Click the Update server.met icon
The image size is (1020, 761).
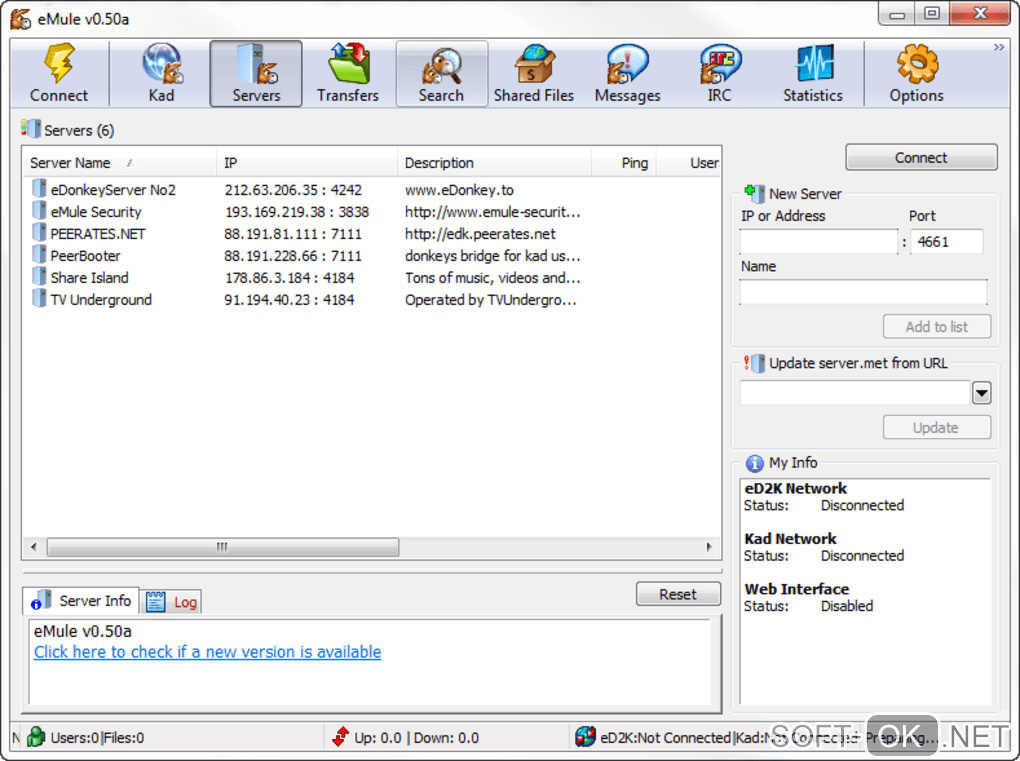(x=755, y=363)
